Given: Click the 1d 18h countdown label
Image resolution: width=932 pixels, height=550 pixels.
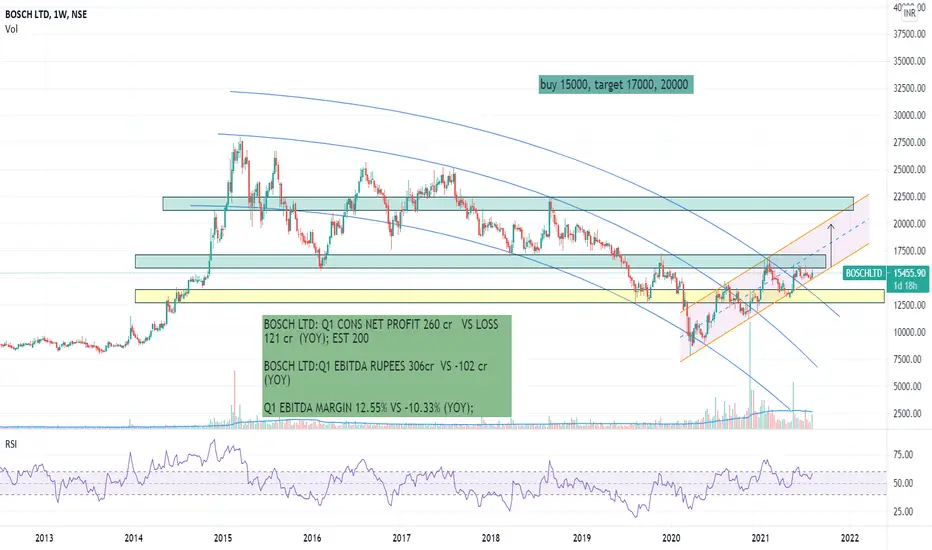Looking at the screenshot, I should pos(905,286).
